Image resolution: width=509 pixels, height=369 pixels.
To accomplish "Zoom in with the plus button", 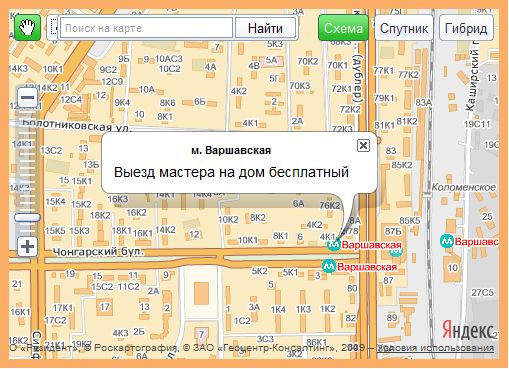I will pos(27,247).
